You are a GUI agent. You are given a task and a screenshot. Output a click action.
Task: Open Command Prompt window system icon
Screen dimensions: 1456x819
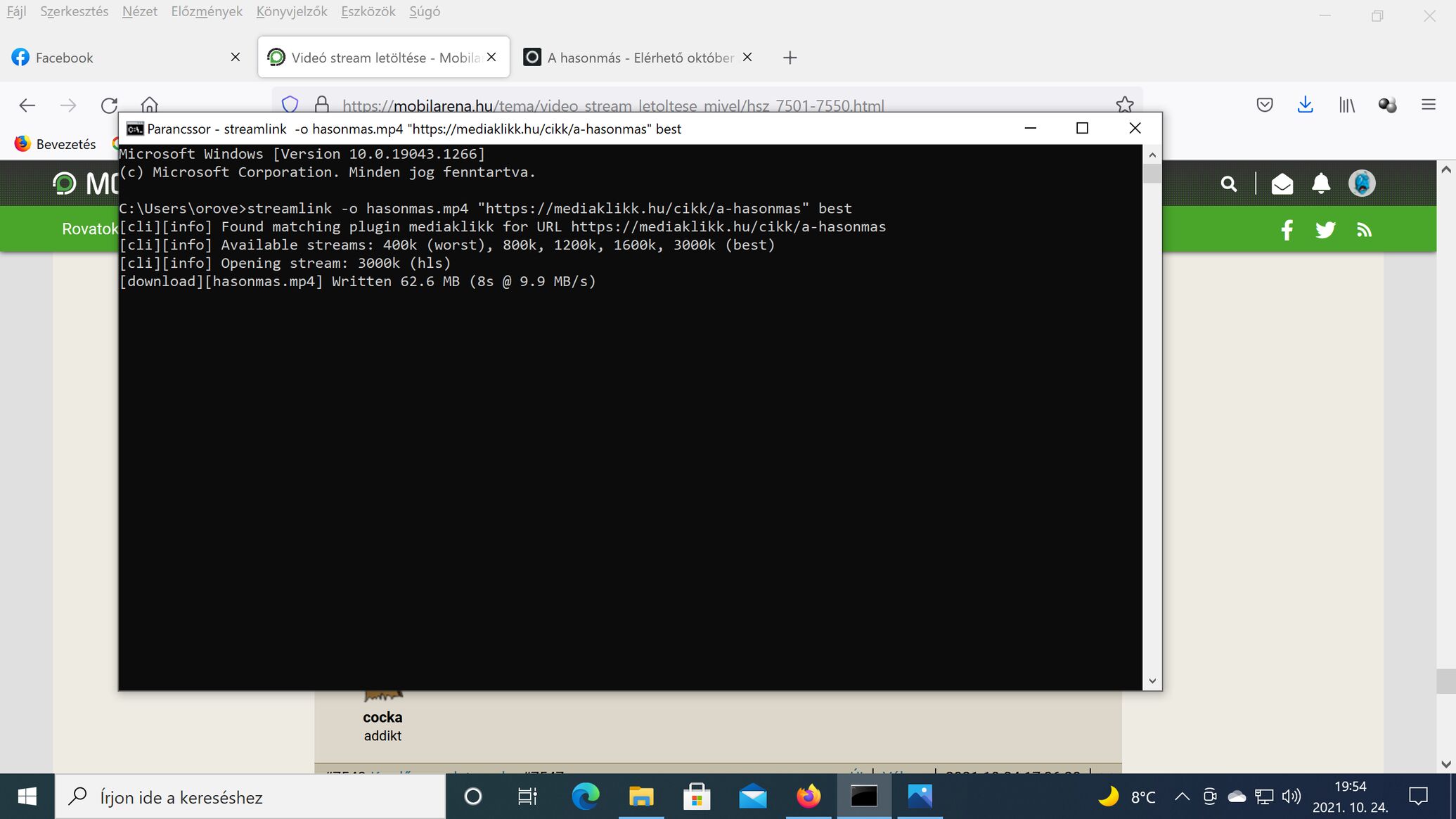pyautogui.click(x=135, y=129)
